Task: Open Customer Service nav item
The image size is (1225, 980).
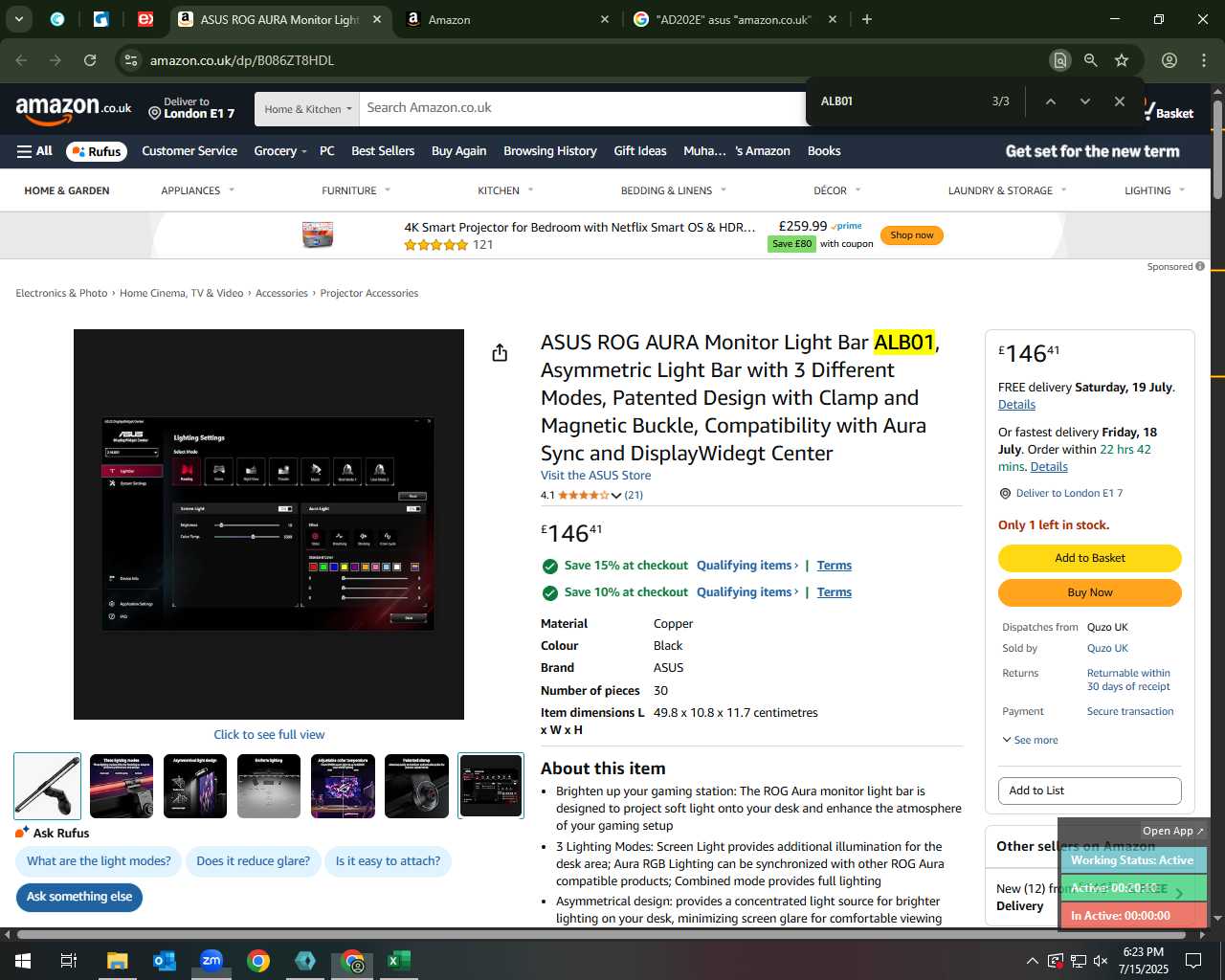Action: 189,151
